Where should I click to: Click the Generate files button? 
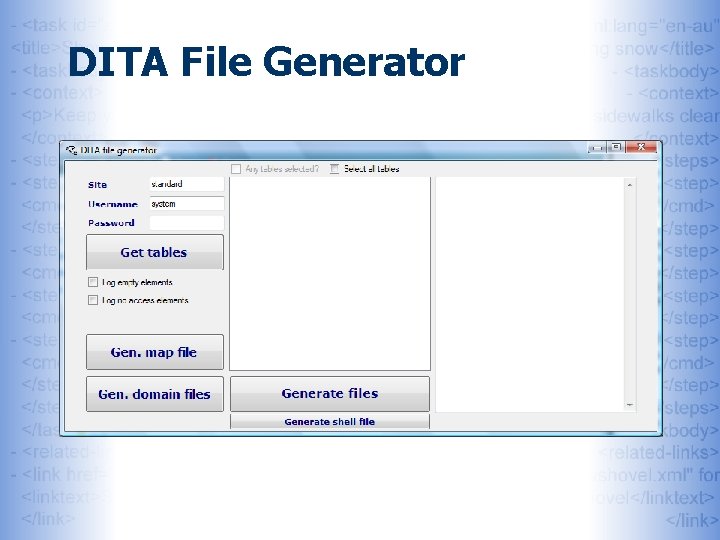[x=330, y=394]
